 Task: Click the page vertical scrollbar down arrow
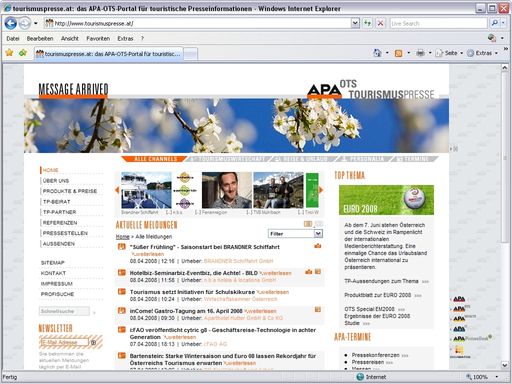point(505,365)
